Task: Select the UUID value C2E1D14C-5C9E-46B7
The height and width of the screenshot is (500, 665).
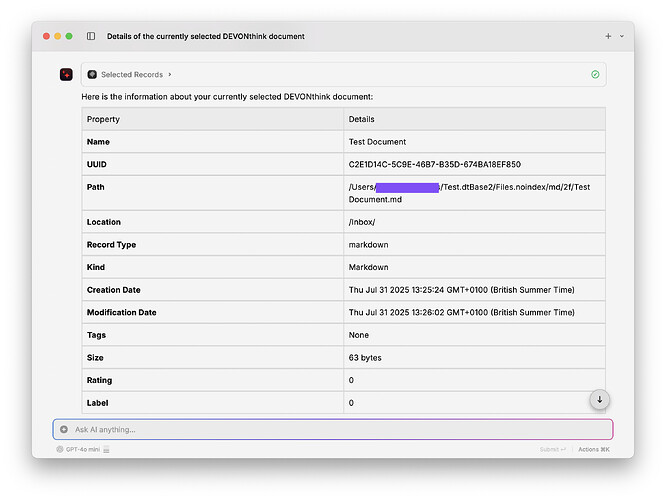Action: (x=434, y=164)
